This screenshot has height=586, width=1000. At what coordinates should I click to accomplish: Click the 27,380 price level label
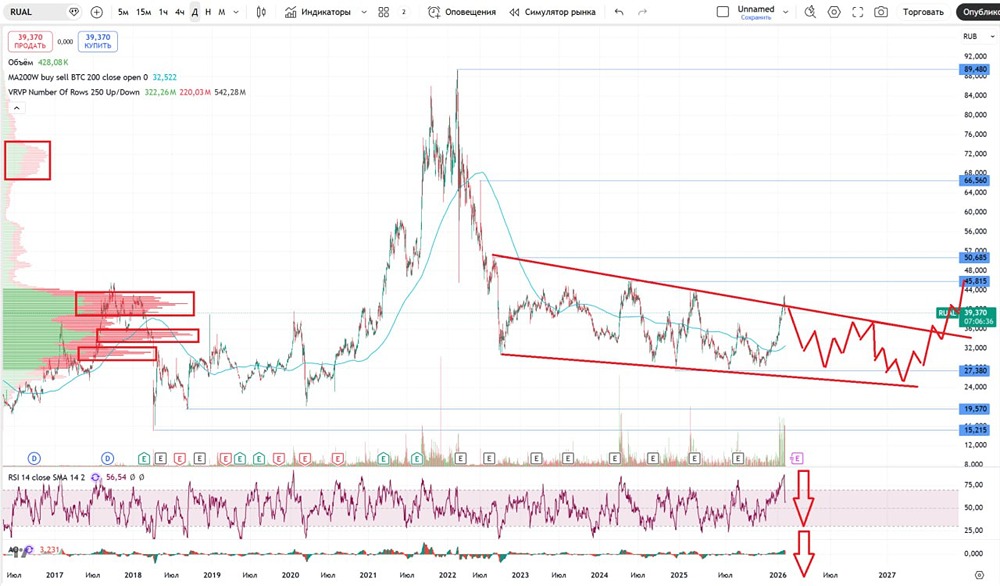(x=975, y=370)
